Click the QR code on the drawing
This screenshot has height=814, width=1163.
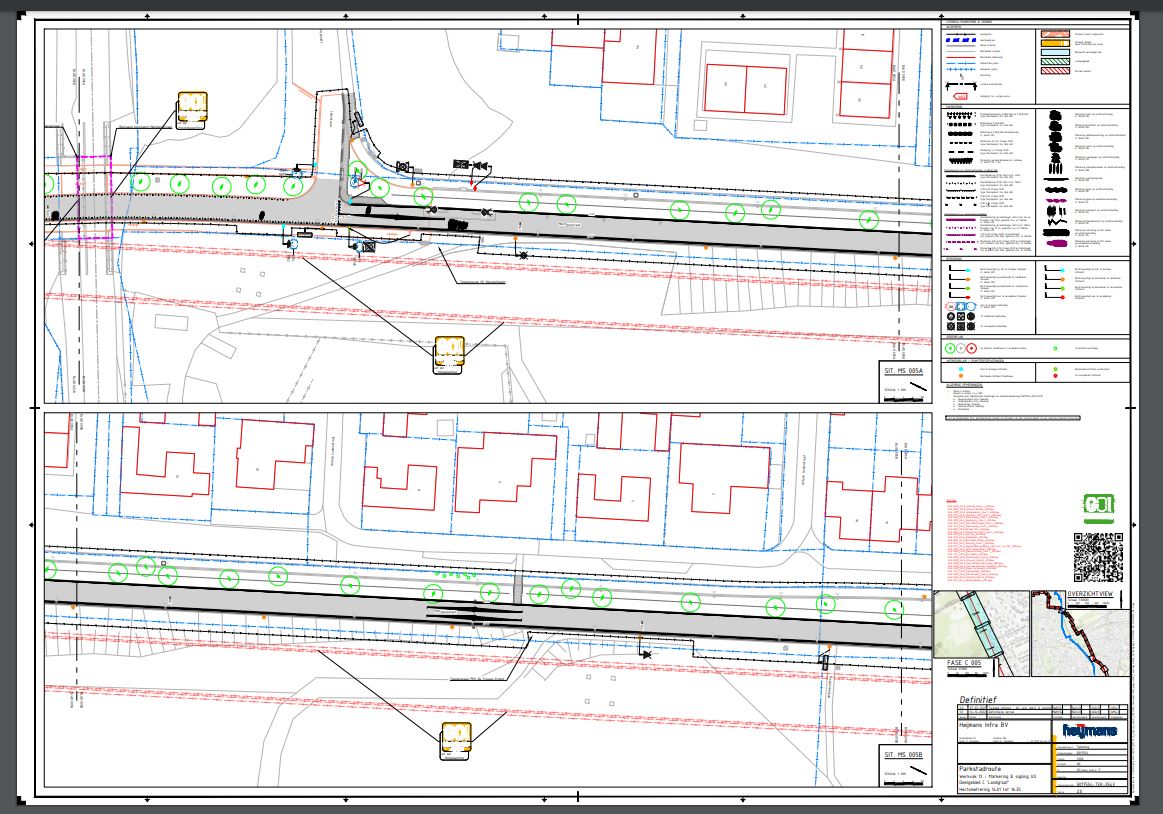pos(1097,557)
